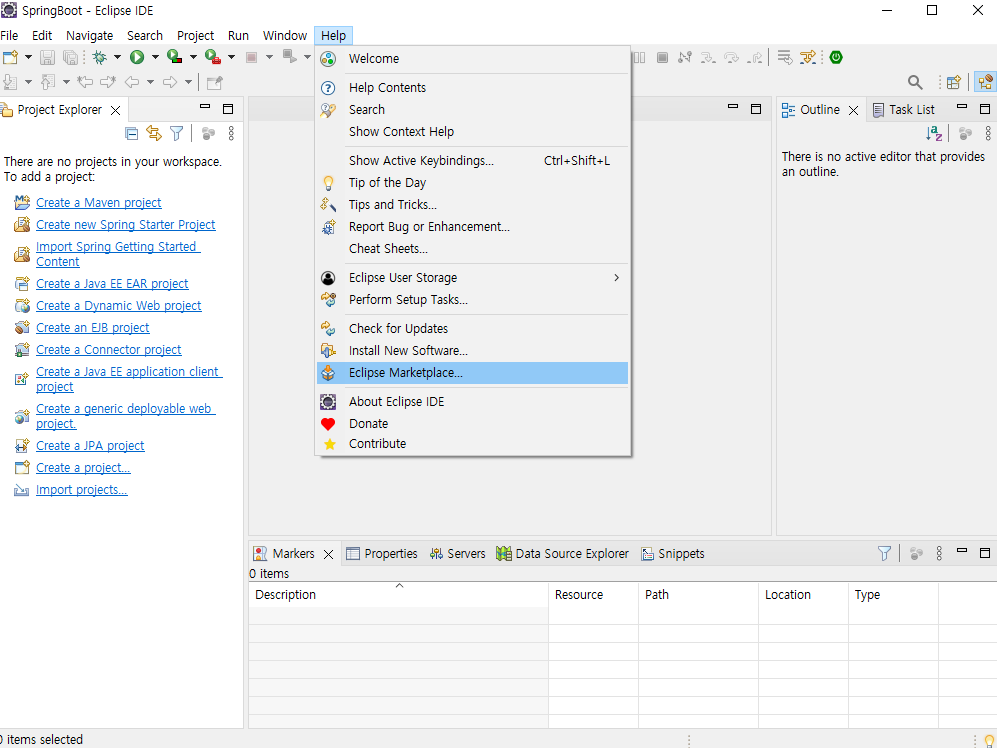Click the Spring perspective button at top right
This screenshot has width=997, height=748.
click(x=986, y=82)
